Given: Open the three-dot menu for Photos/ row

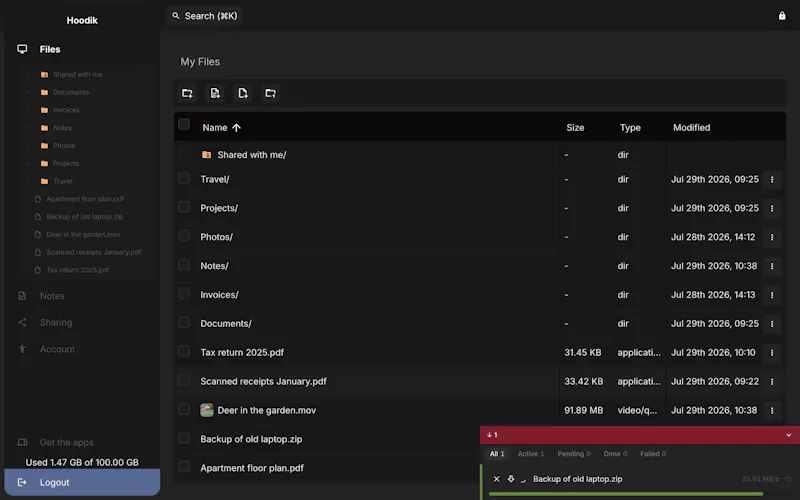Looking at the screenshot, I should (772, 237).
